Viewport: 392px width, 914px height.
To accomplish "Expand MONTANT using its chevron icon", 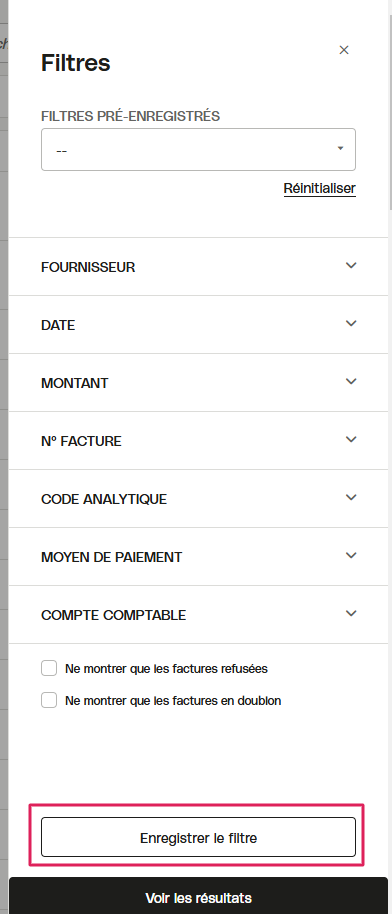I will point(351,382).
